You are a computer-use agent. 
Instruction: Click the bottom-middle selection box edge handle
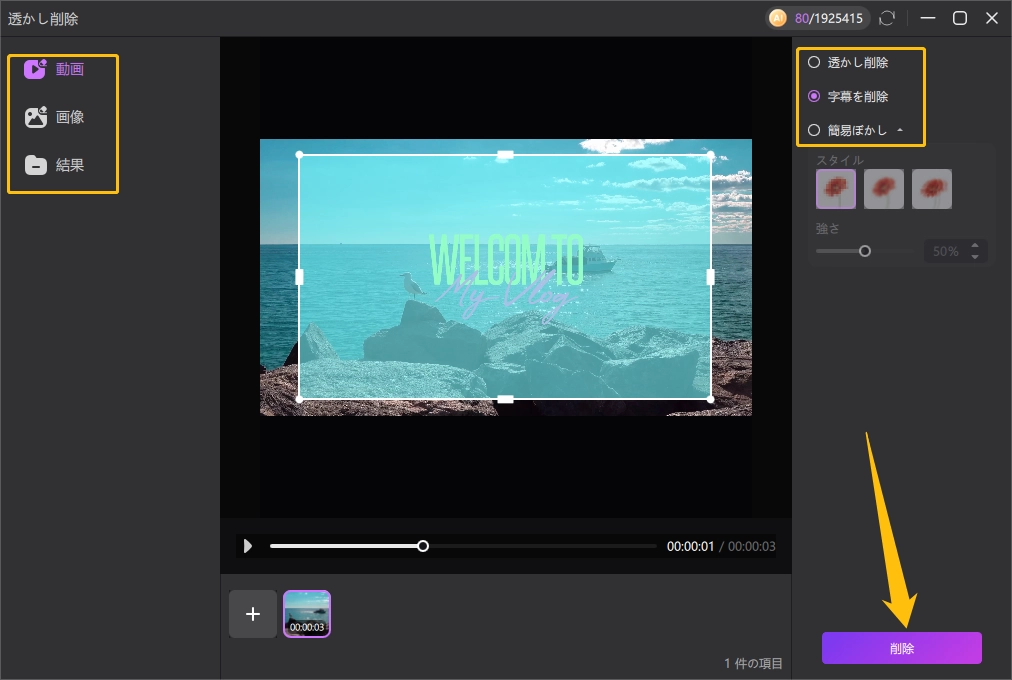click(505, 399)
